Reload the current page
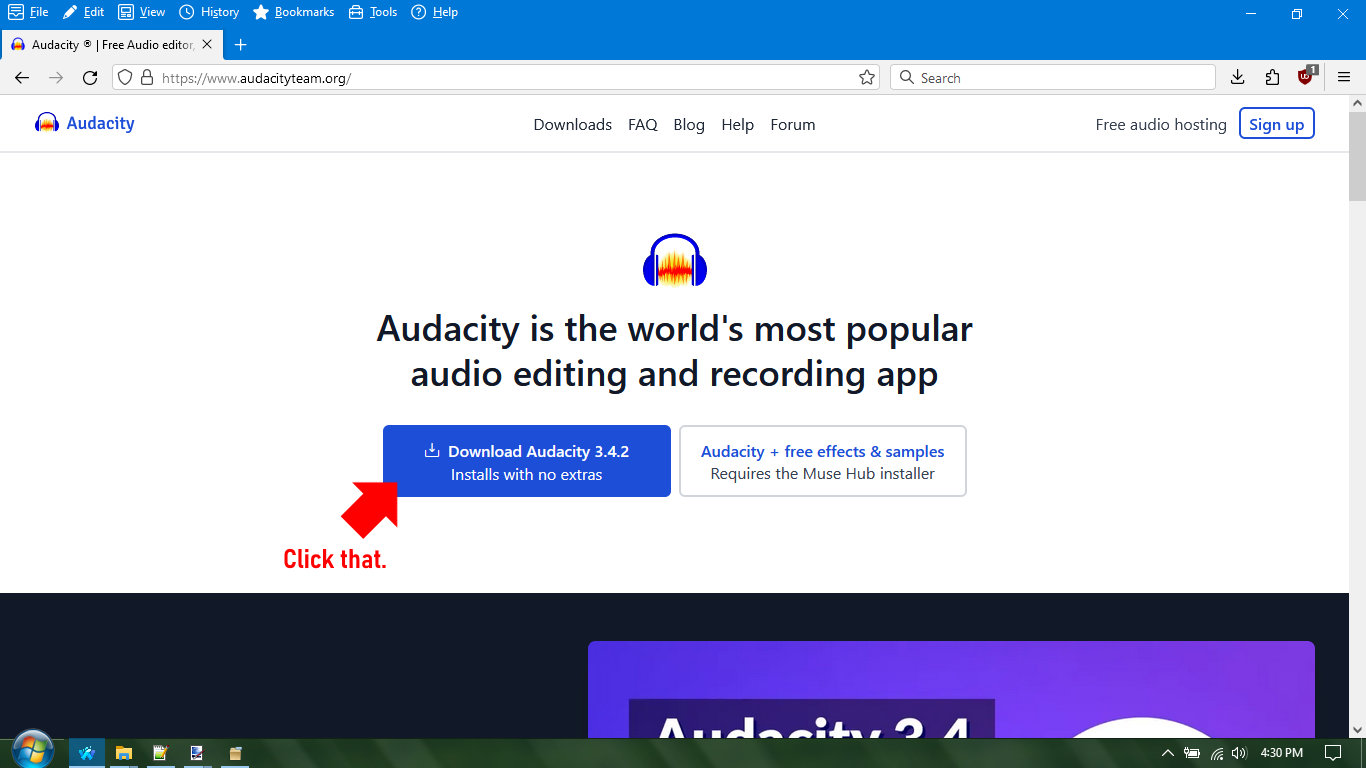Image resolution: width=1366 pixels, height=768 pixels. (90, 78)
